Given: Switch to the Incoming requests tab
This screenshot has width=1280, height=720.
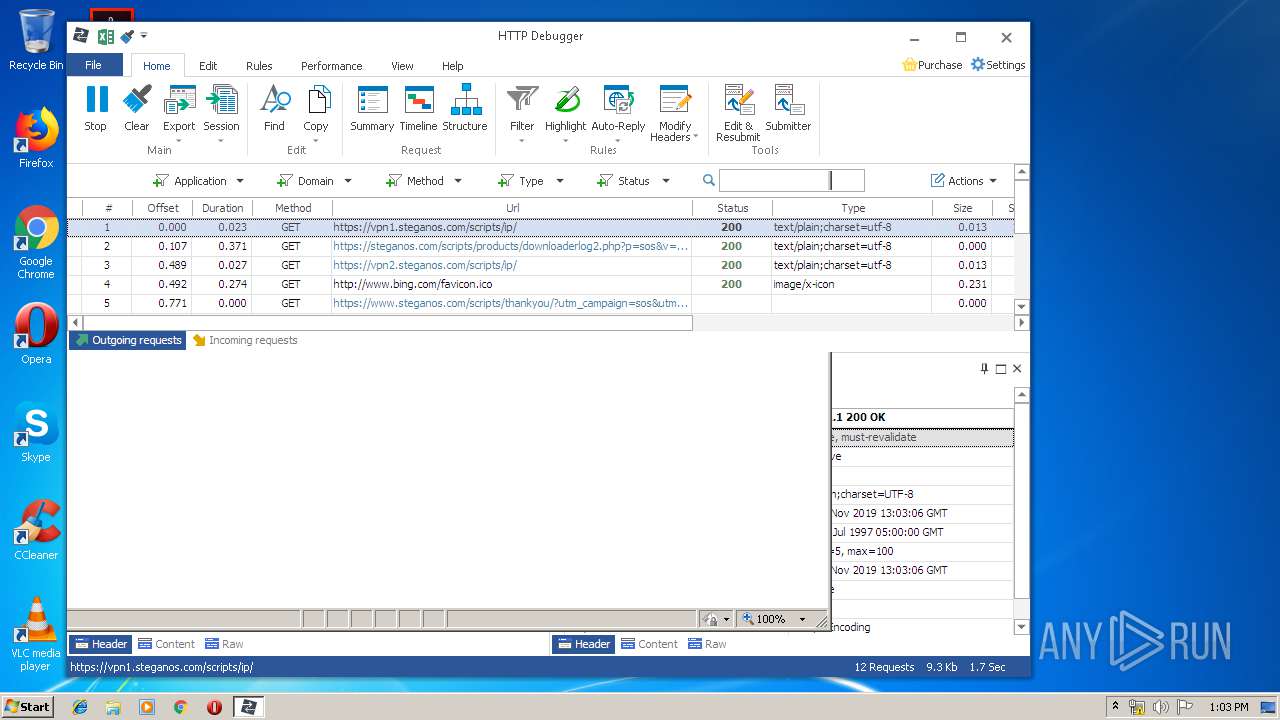Looking at the screenshot, I should tap(245, 340).
